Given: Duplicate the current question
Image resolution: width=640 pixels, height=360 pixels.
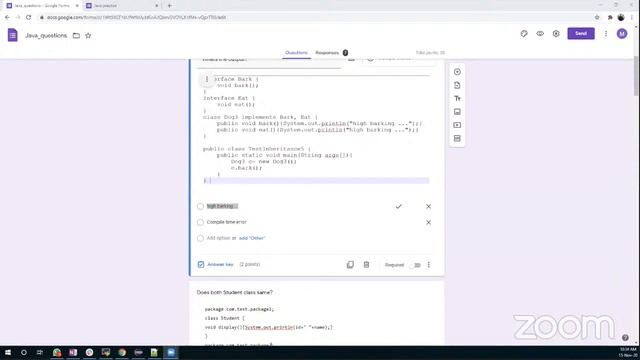Looking at the screenshot, I should pyautogui.click(x=350, y=265).
